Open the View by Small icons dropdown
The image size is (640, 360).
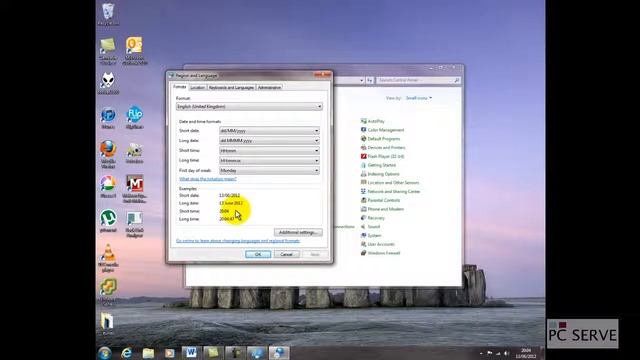[419, 98]
